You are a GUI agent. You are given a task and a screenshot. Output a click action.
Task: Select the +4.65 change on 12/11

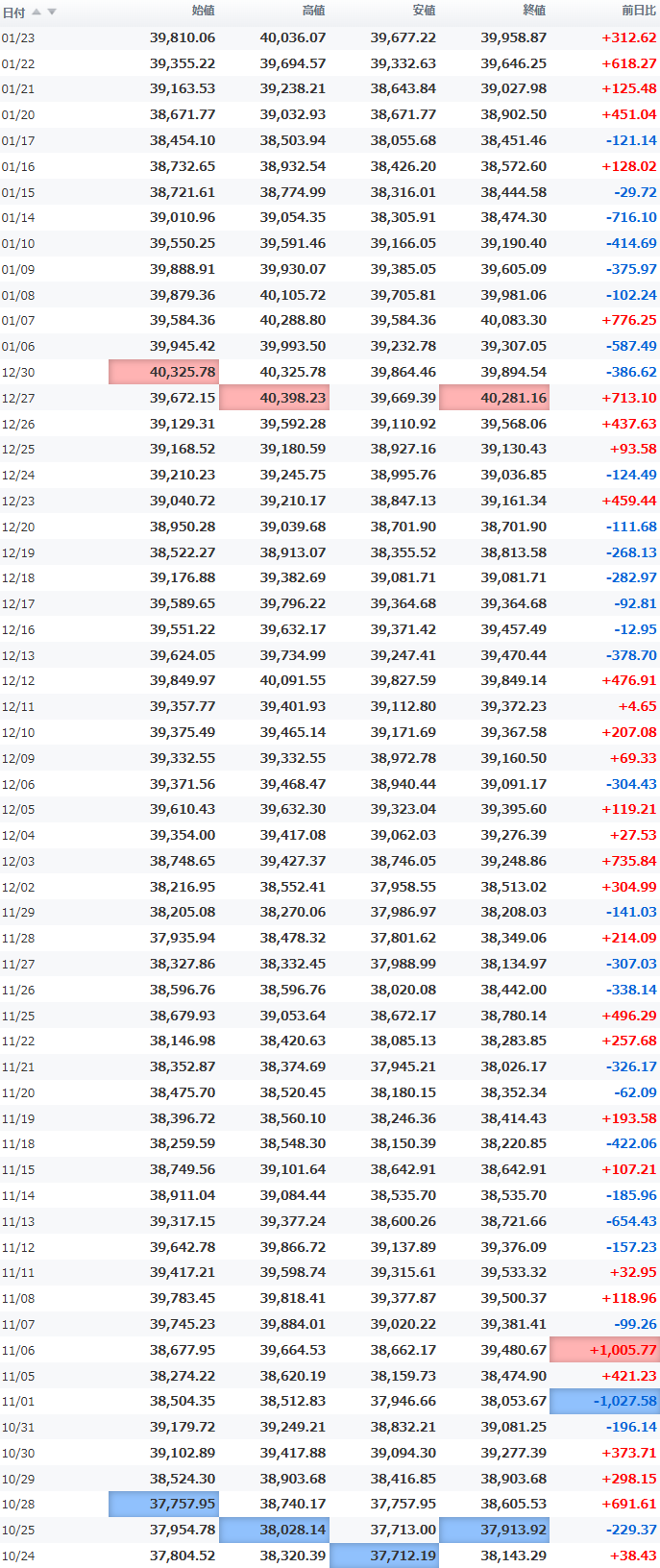[638, 706]
